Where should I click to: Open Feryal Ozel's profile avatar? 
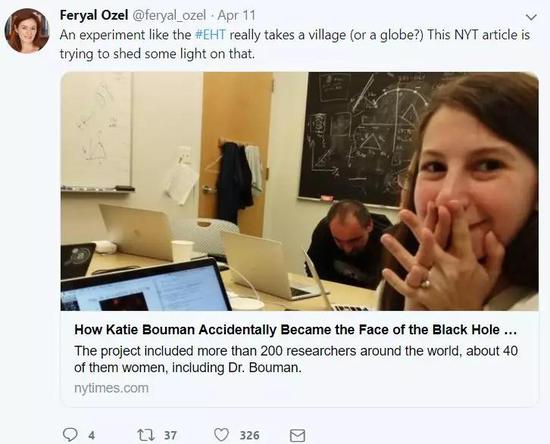(27, 31)
